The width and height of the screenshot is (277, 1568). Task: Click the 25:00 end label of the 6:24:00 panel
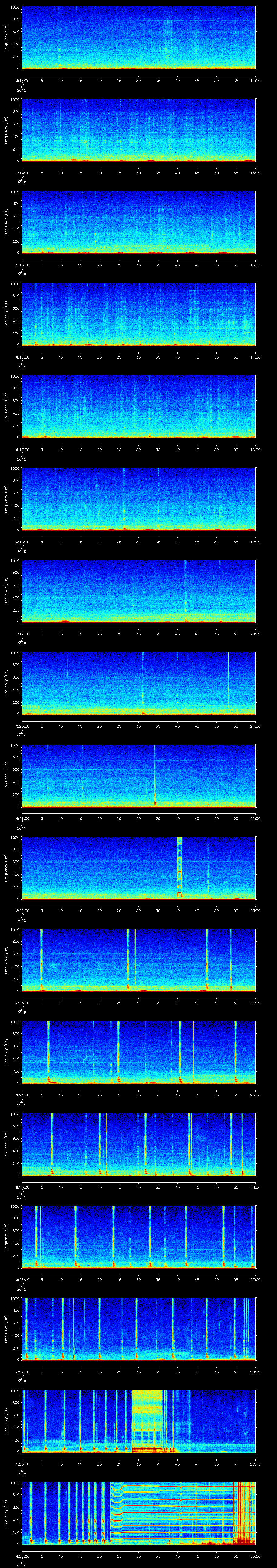click(x=256, y=1095)
